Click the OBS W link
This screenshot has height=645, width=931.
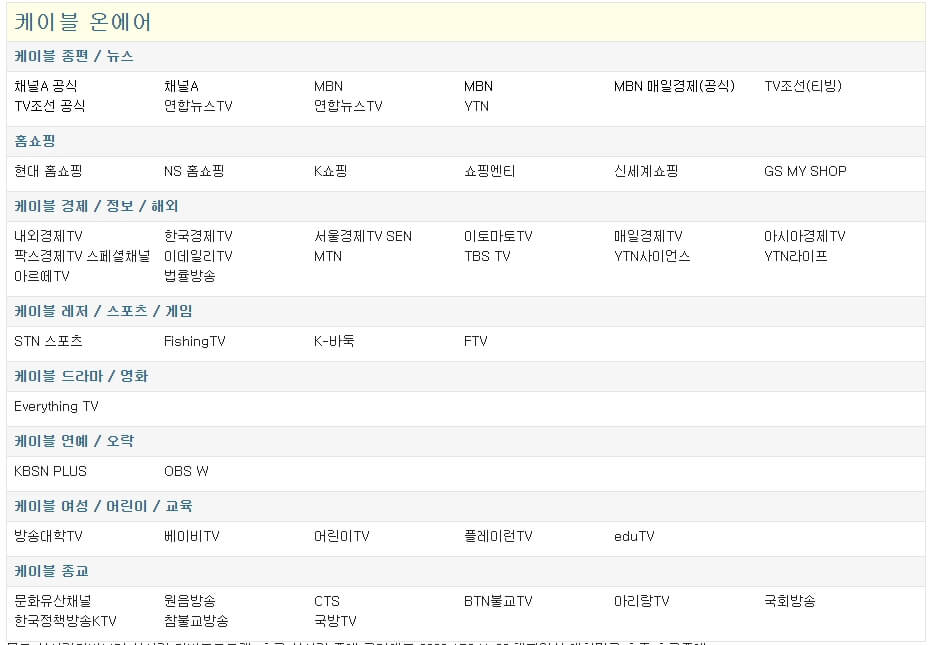(x=186, y=471)
